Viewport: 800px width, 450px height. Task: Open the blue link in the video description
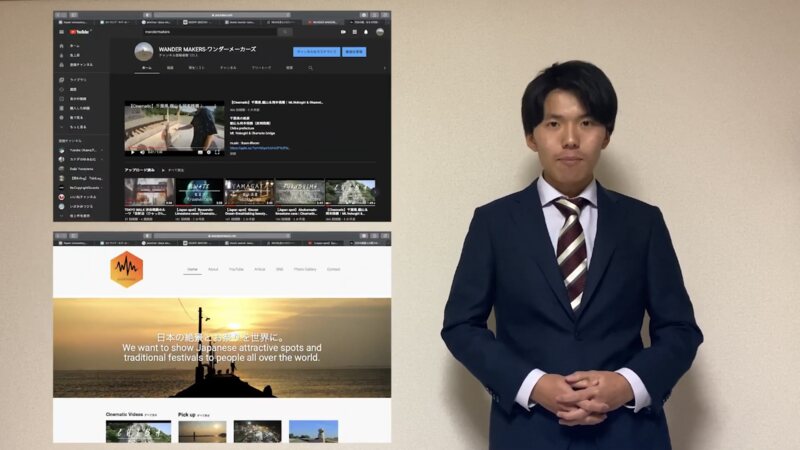coord(260,148)
